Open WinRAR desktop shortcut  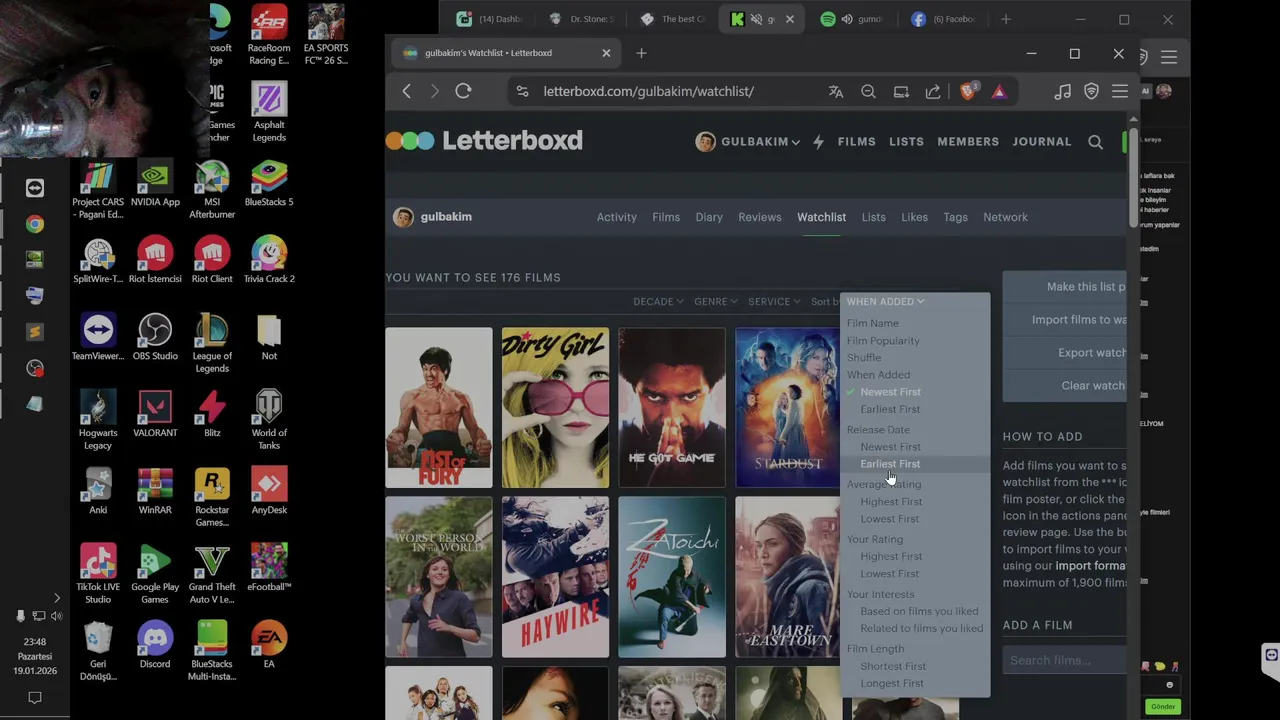click(155, 491)
